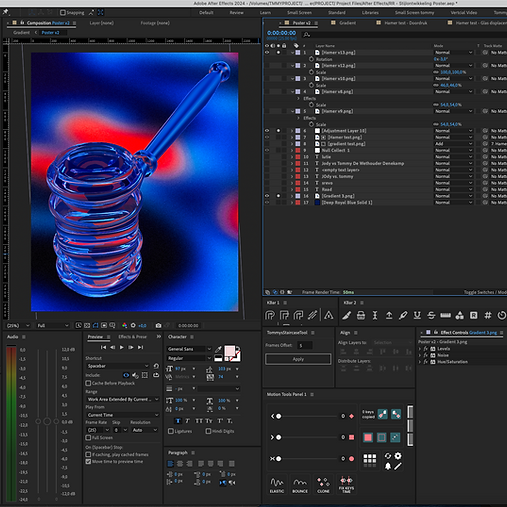The image size is (507, 507).
Task: Click the Preview last frame button
Action: coord(141,347)
